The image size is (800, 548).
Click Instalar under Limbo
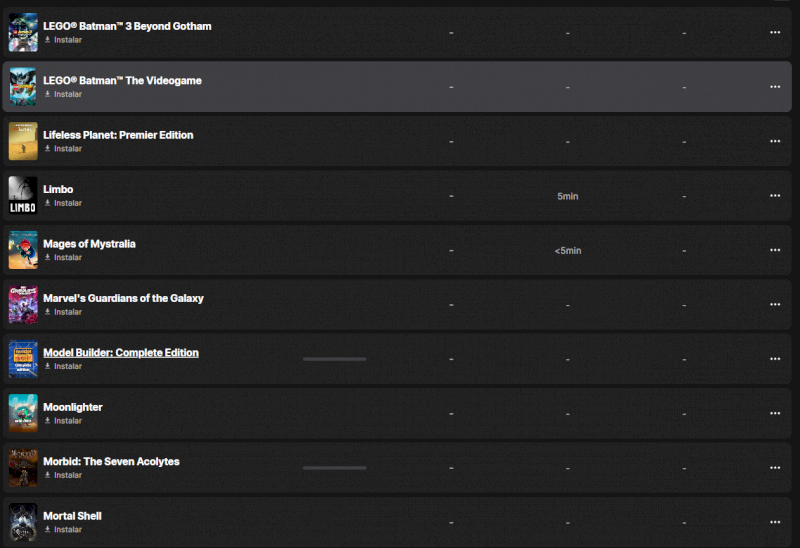coord(67,203)
